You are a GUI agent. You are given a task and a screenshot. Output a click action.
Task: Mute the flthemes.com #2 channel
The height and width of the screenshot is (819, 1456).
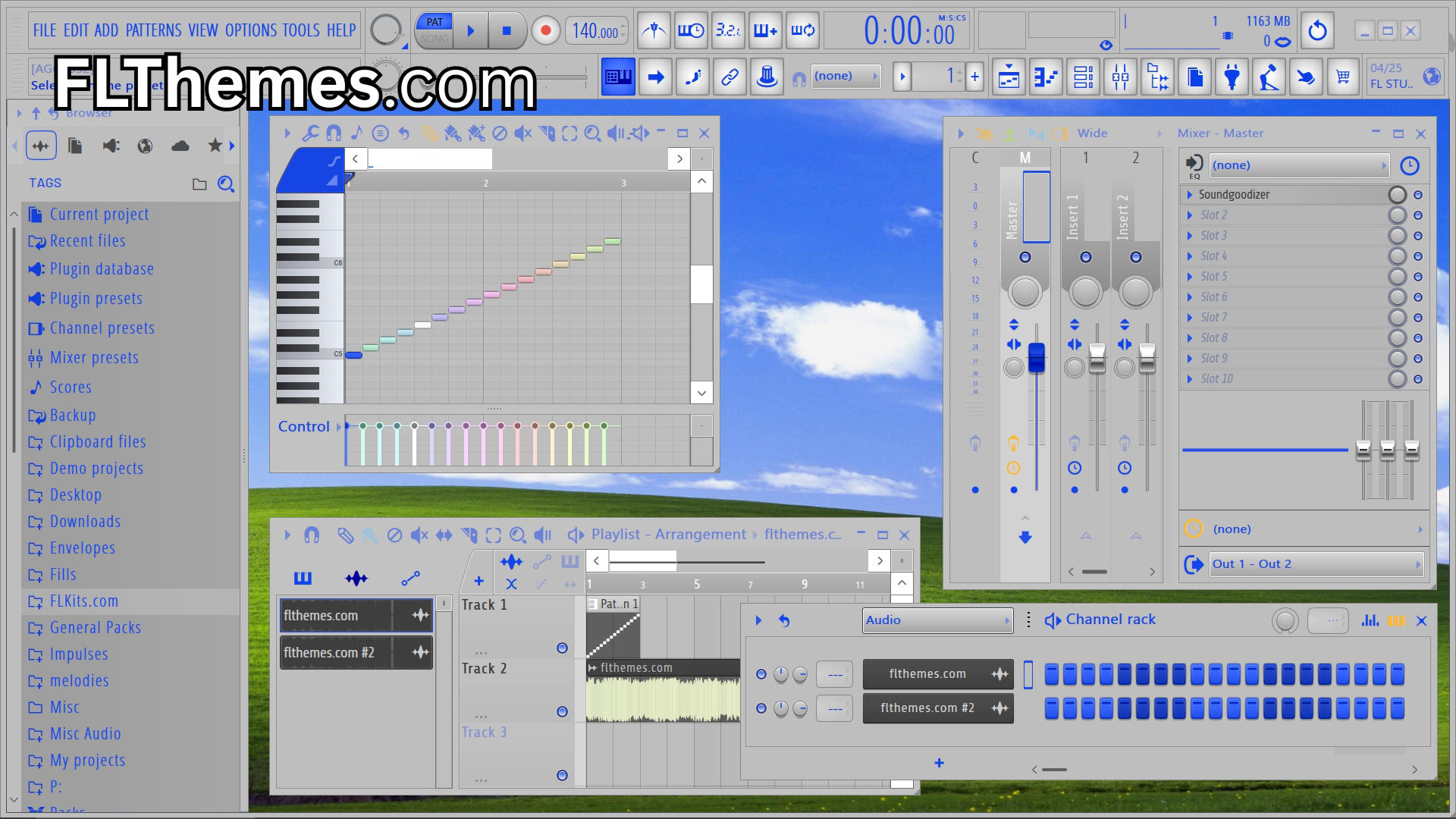[x=761, y=708]
